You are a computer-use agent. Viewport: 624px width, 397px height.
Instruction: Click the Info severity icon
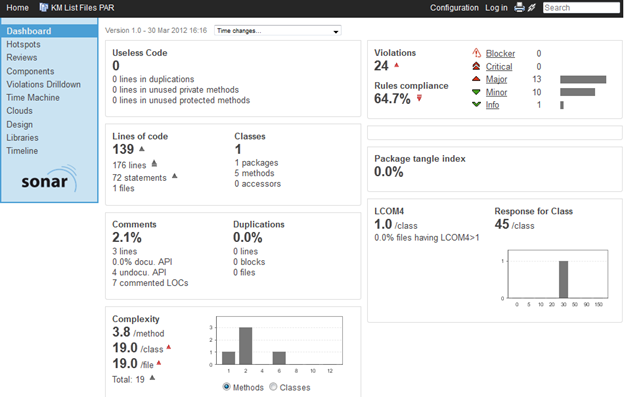click(x=476, y=104)
